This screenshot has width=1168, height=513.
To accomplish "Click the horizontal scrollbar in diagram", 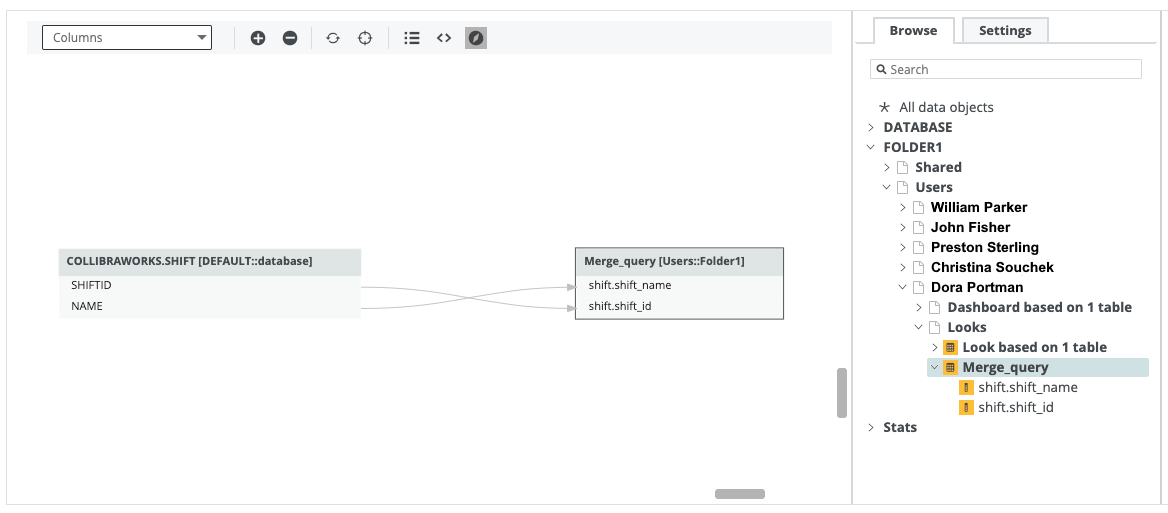I will tap(740, 494).
